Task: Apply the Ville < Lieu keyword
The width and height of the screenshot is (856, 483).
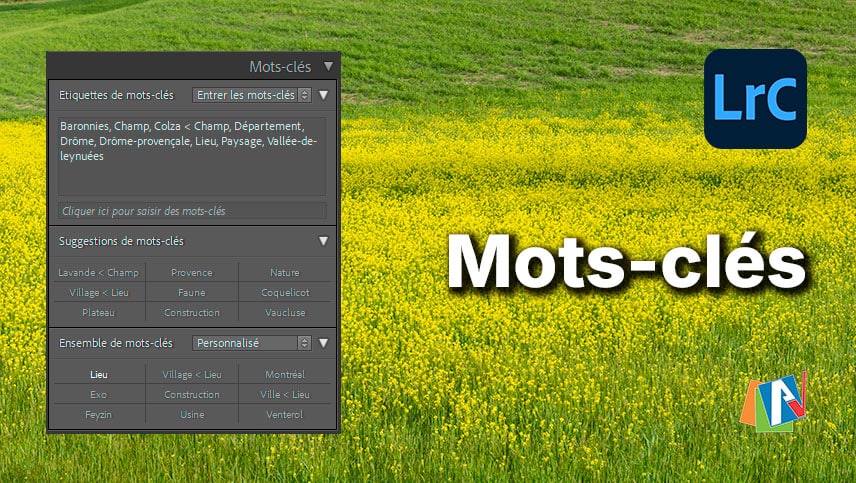Action: [285, 395]
